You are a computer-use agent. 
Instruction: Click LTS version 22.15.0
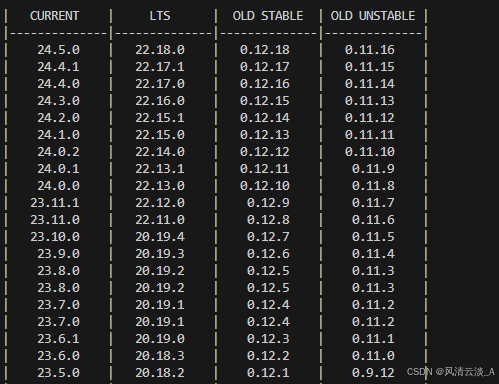pos(160,135)
